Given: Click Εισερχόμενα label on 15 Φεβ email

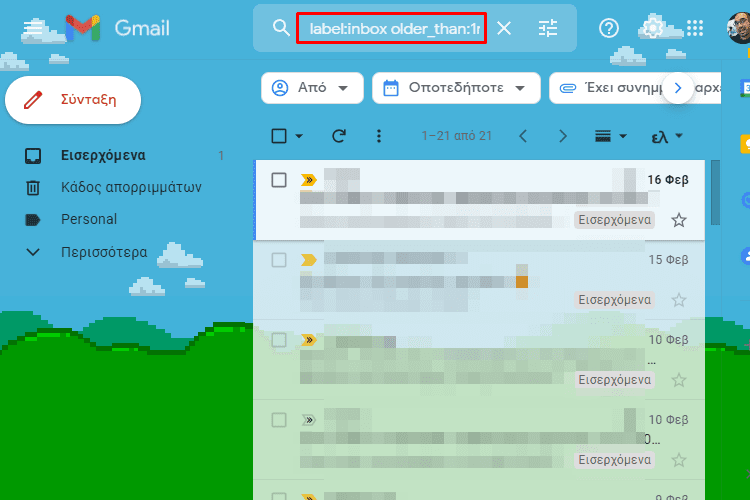Looking at the screenshot, I should (614, 300).
